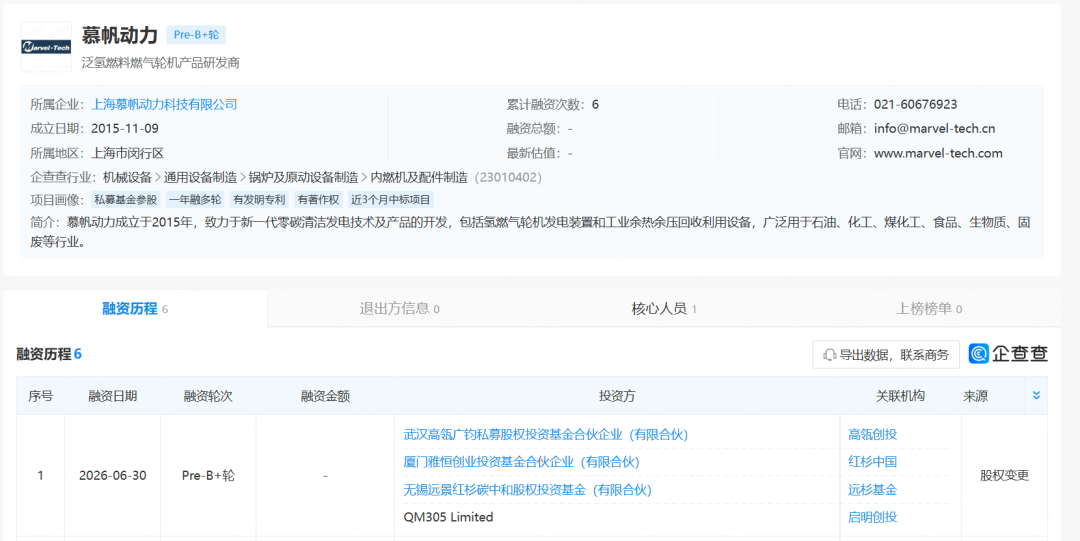The height and width of the screenshot is (541, 1080).
Task: Click the 近3个月中标项目 tag
Action: [391, 201]
